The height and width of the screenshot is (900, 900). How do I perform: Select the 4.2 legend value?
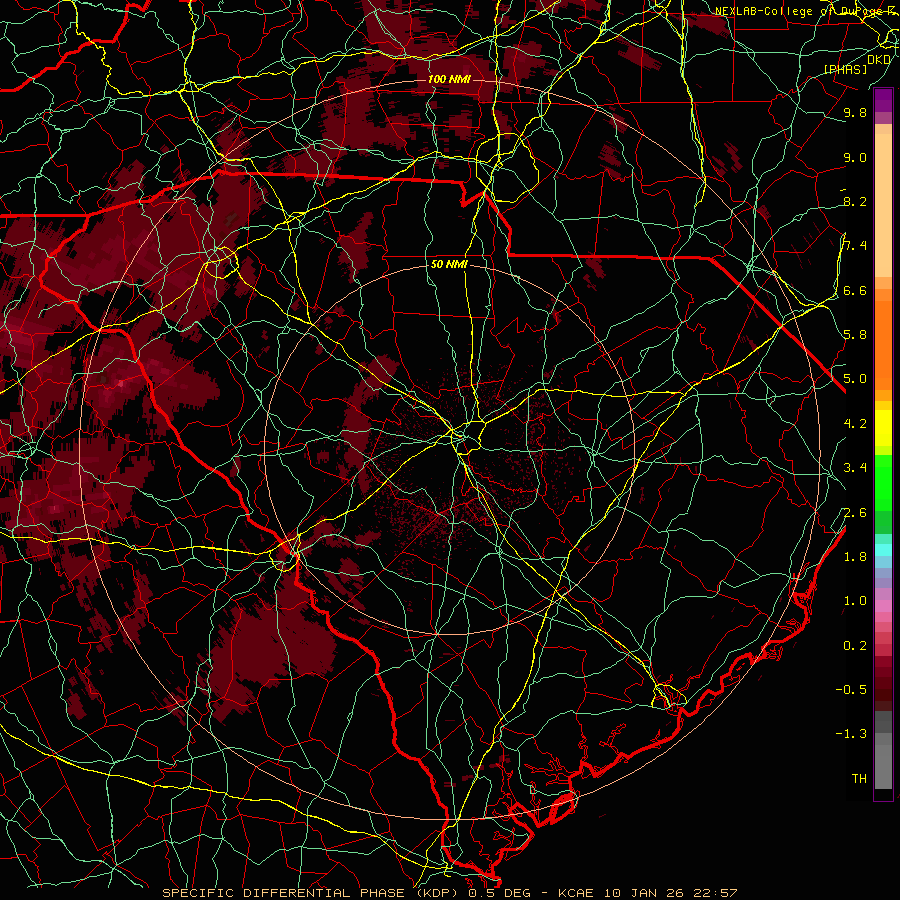pos(855,424)
